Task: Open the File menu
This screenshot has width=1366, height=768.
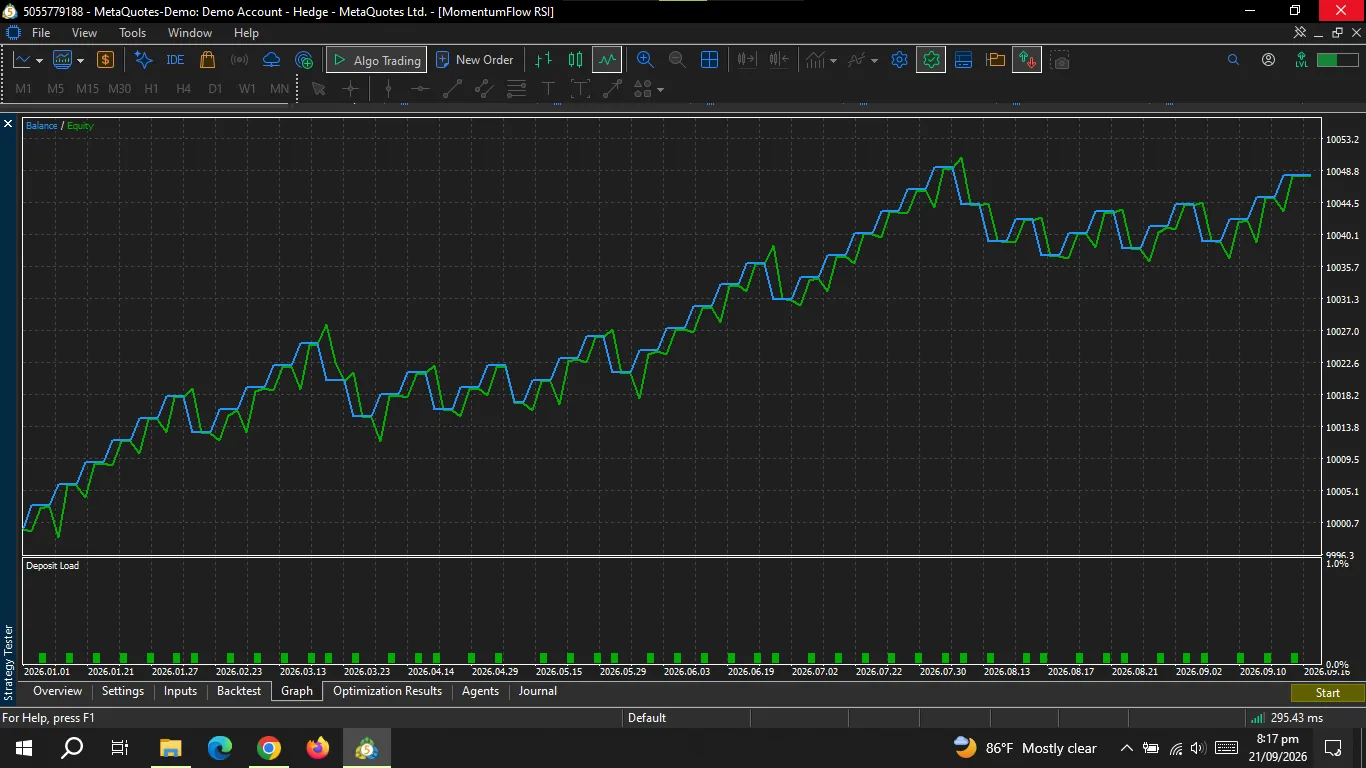Action: point(41,33)
